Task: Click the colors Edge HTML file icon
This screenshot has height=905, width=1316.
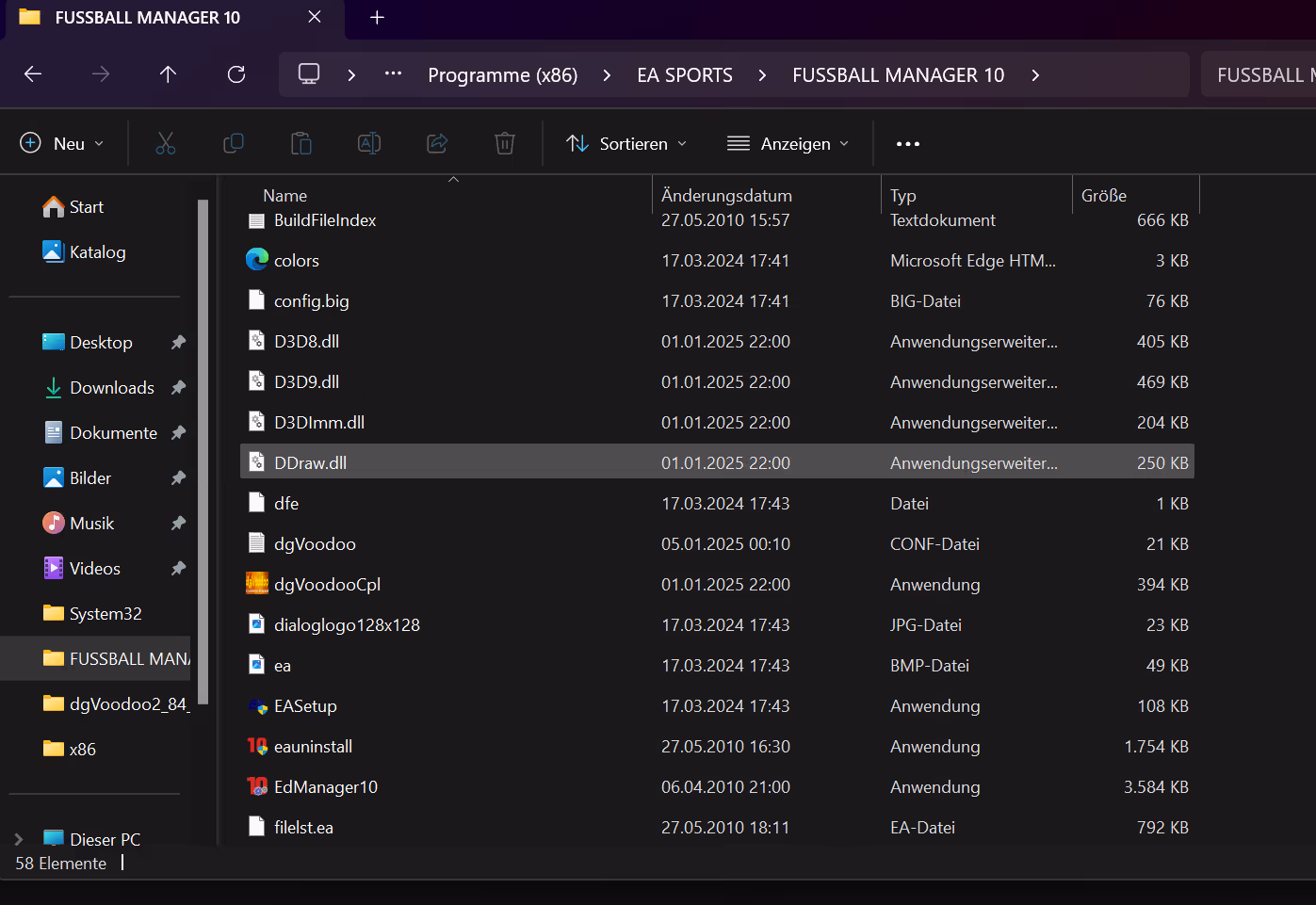Action: tap(256, 259)
